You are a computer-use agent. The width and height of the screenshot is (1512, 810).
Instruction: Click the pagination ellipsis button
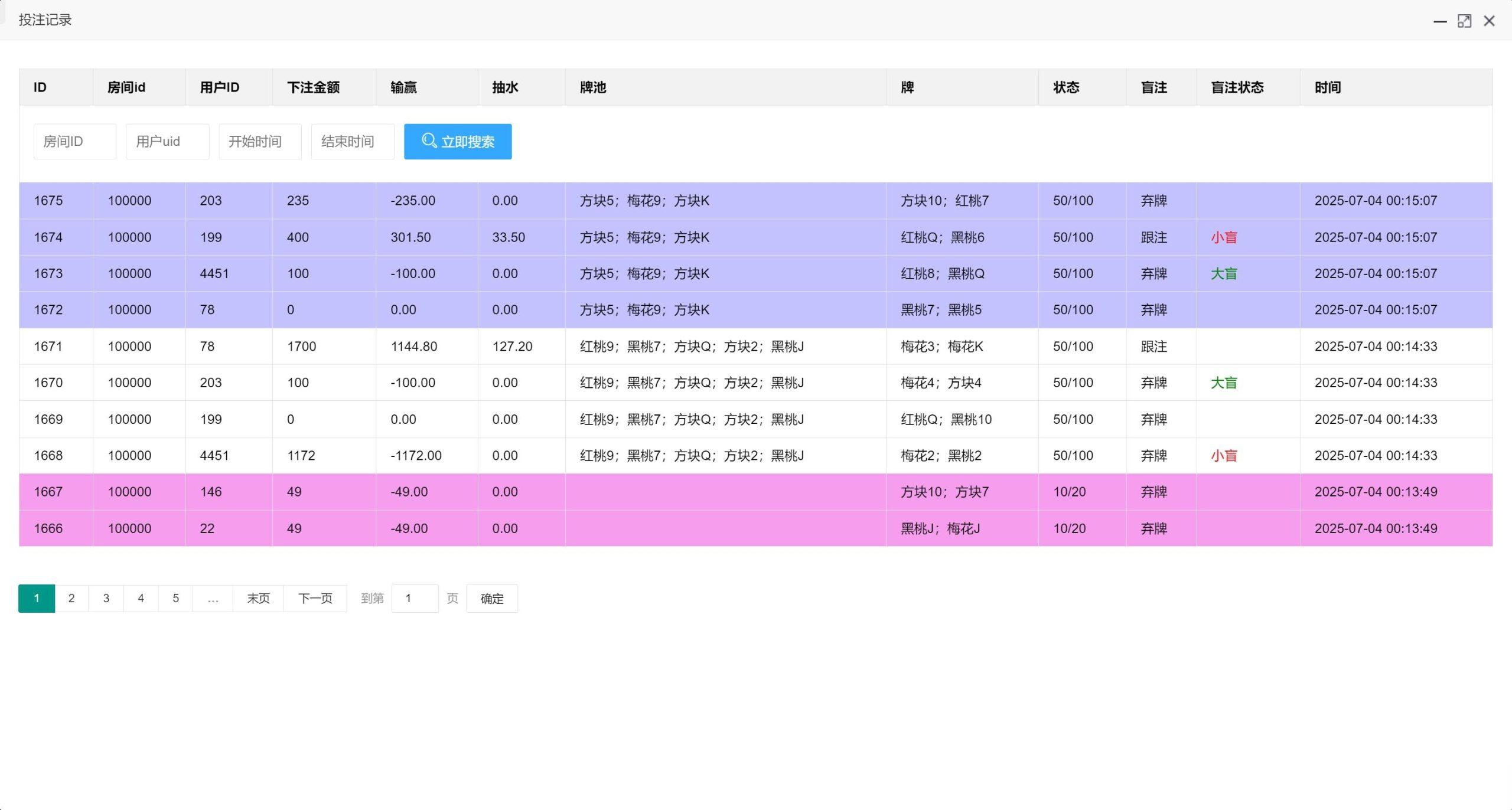(x=213, y=598)
